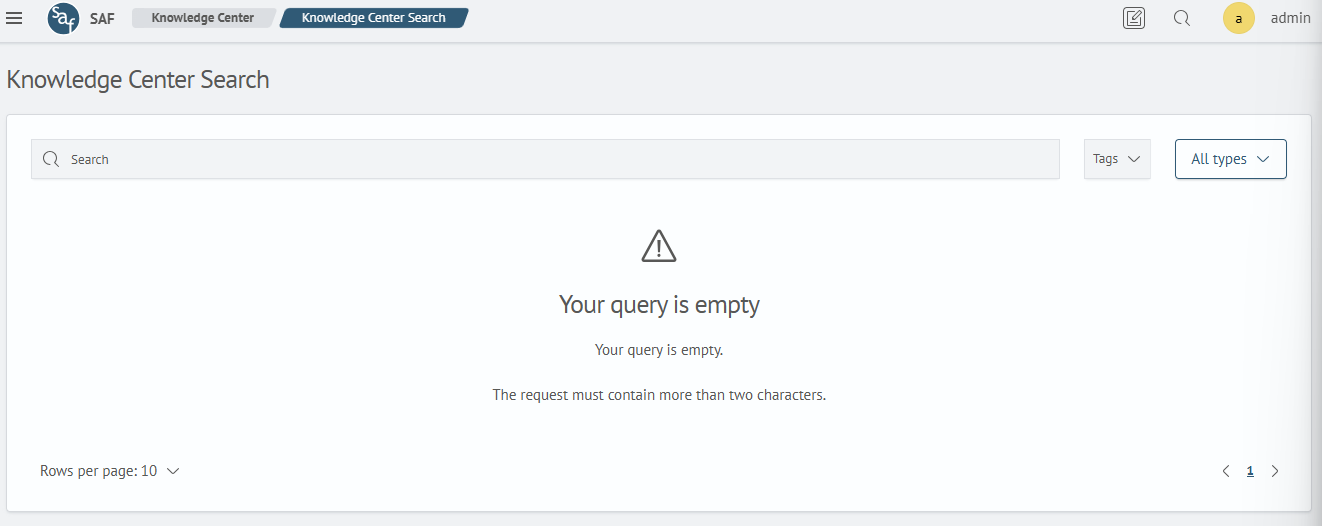The width and height of the screenshot is (1322, 526).
Task: Expand the All types dropdown
Action: pos(1230,159)
